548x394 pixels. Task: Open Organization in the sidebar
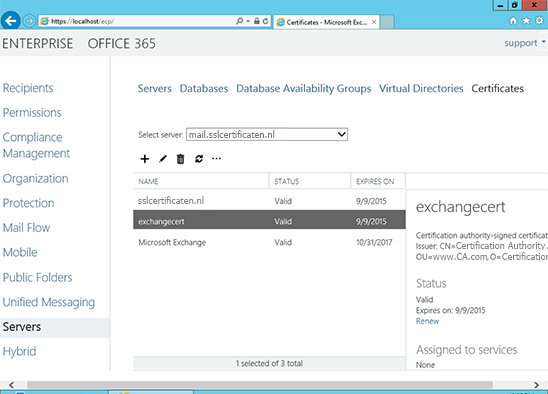coord(35,179)
